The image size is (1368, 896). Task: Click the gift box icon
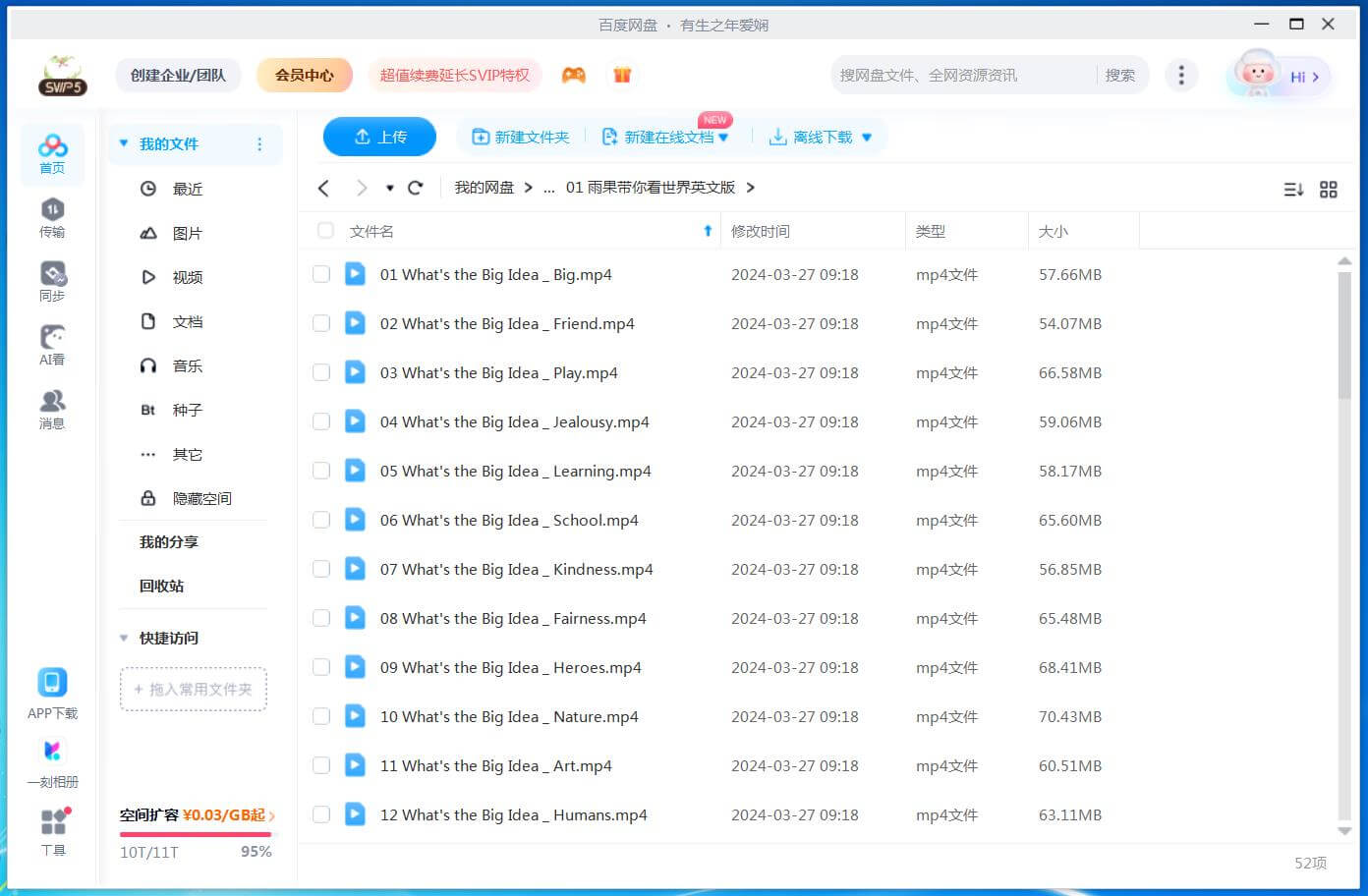pos(622,75)
